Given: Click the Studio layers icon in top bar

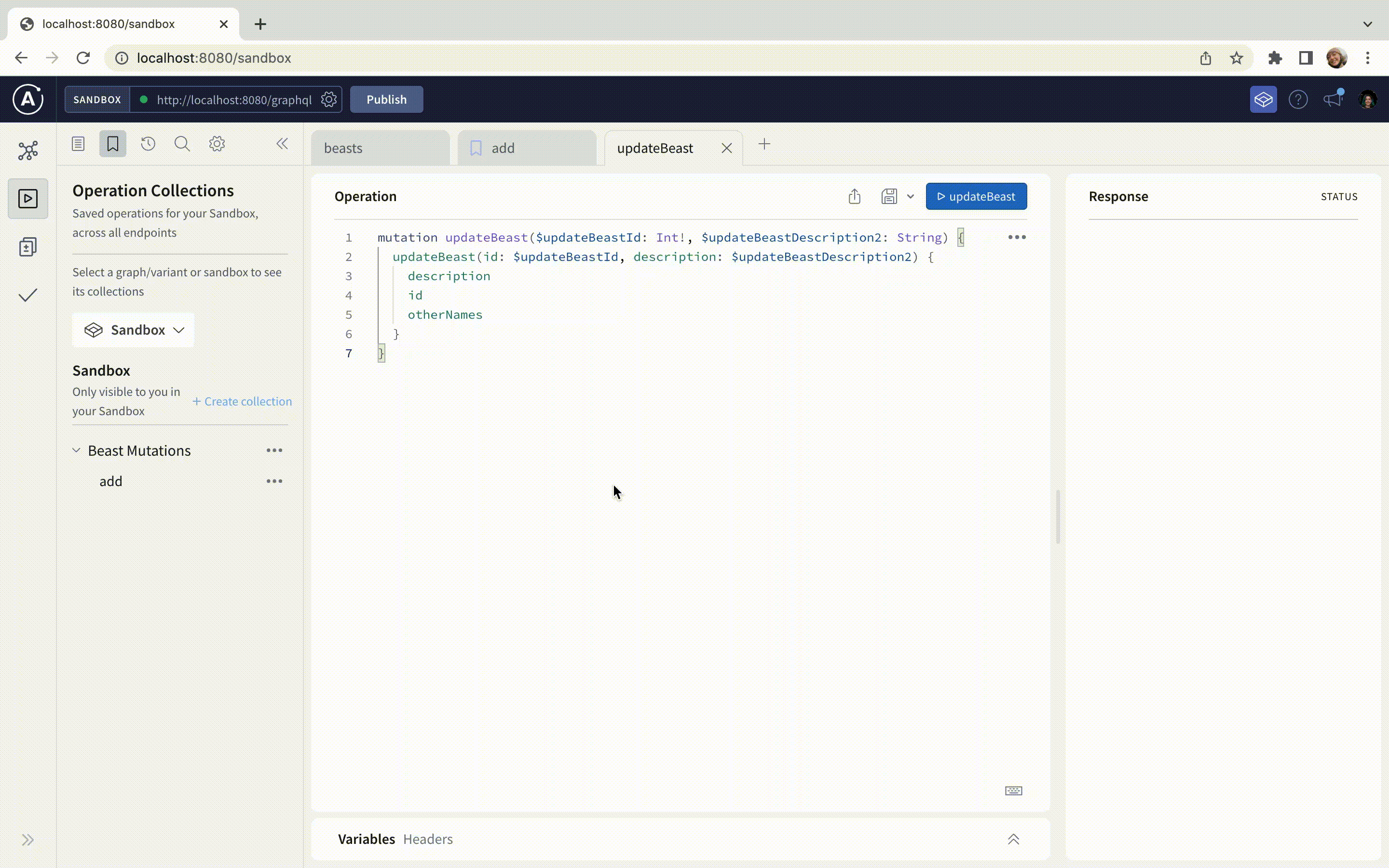Looking at the screenshot, I should click(x=1263, y=99).
